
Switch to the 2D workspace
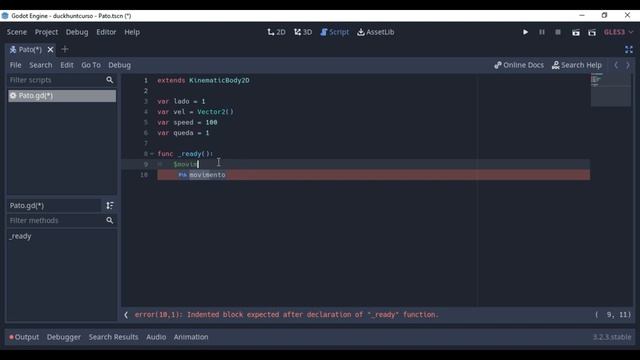coord(276,32)
